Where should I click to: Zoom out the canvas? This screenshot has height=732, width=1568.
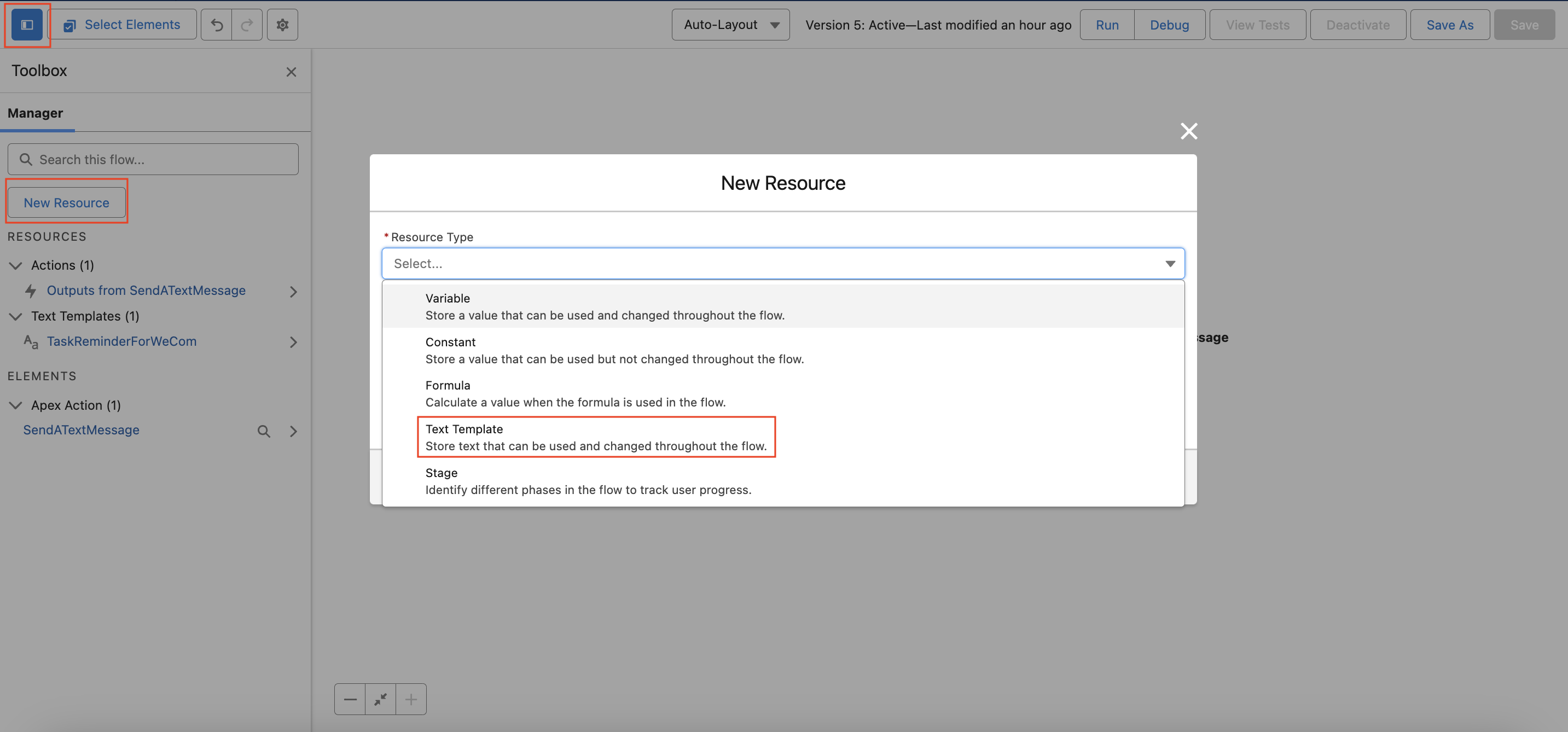pos(350,699)
